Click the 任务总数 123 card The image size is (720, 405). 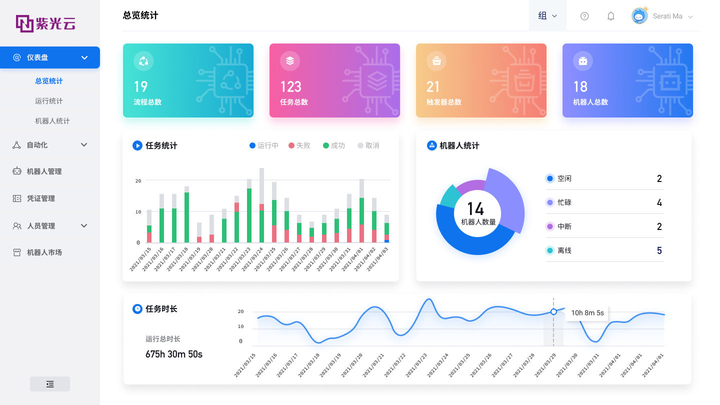click(334, 80)
